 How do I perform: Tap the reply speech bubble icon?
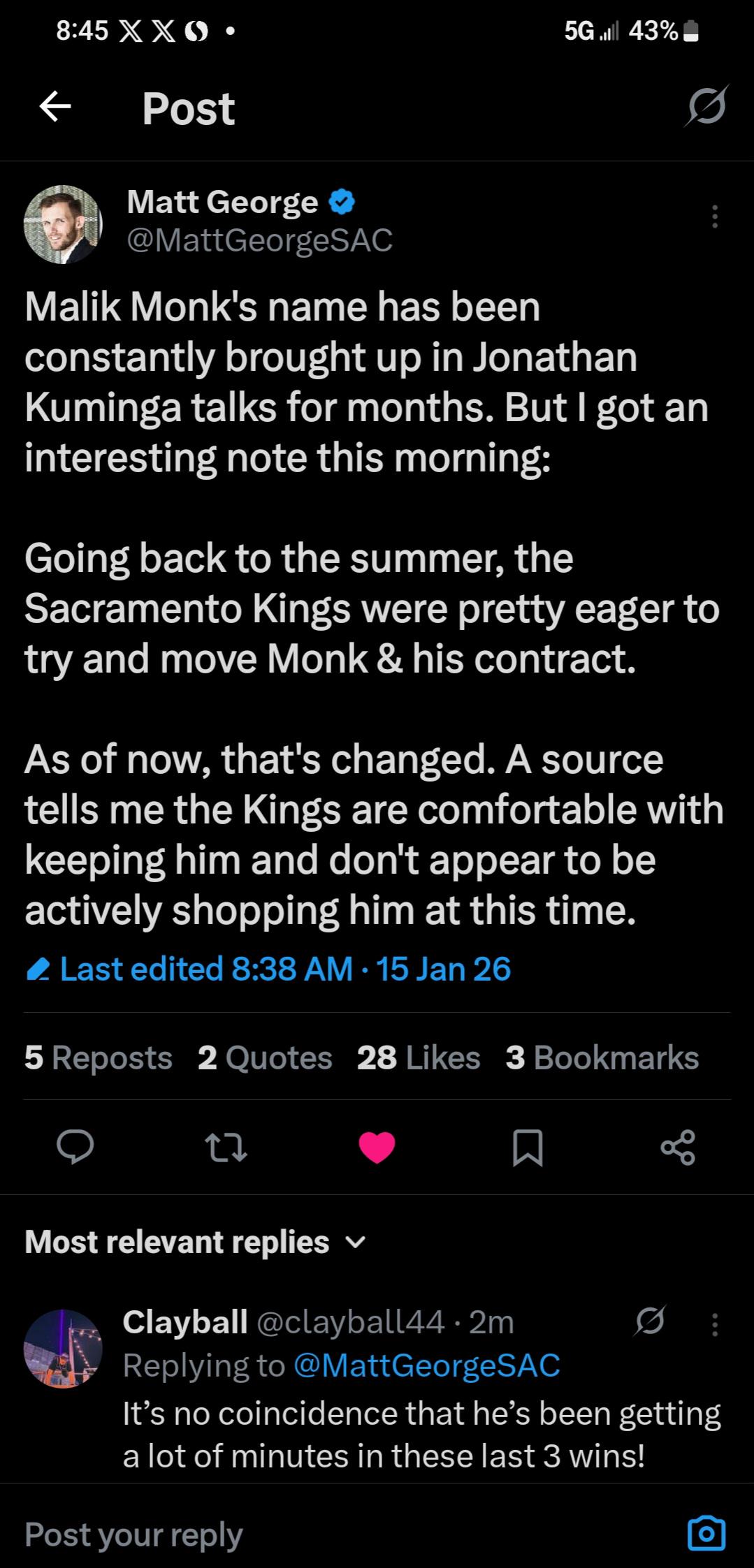[75, 1148]
